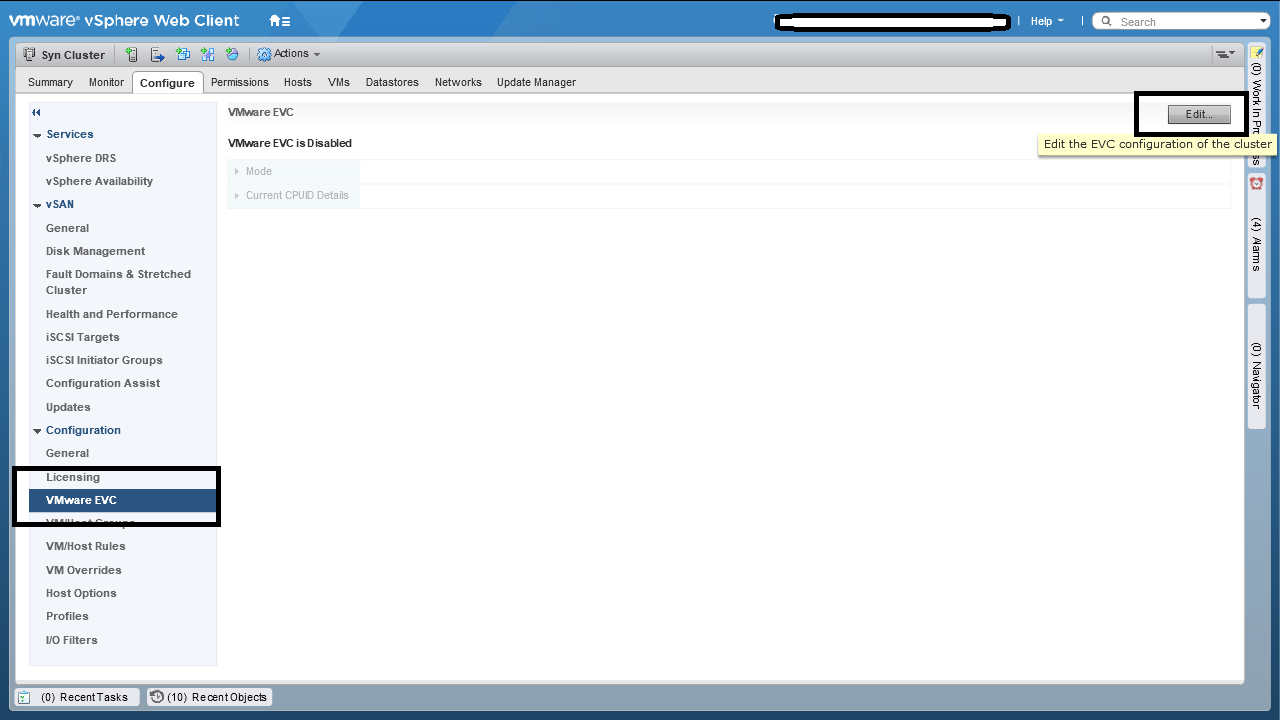
Task: Open Health and Performance settings
Action: pos(111,314)
